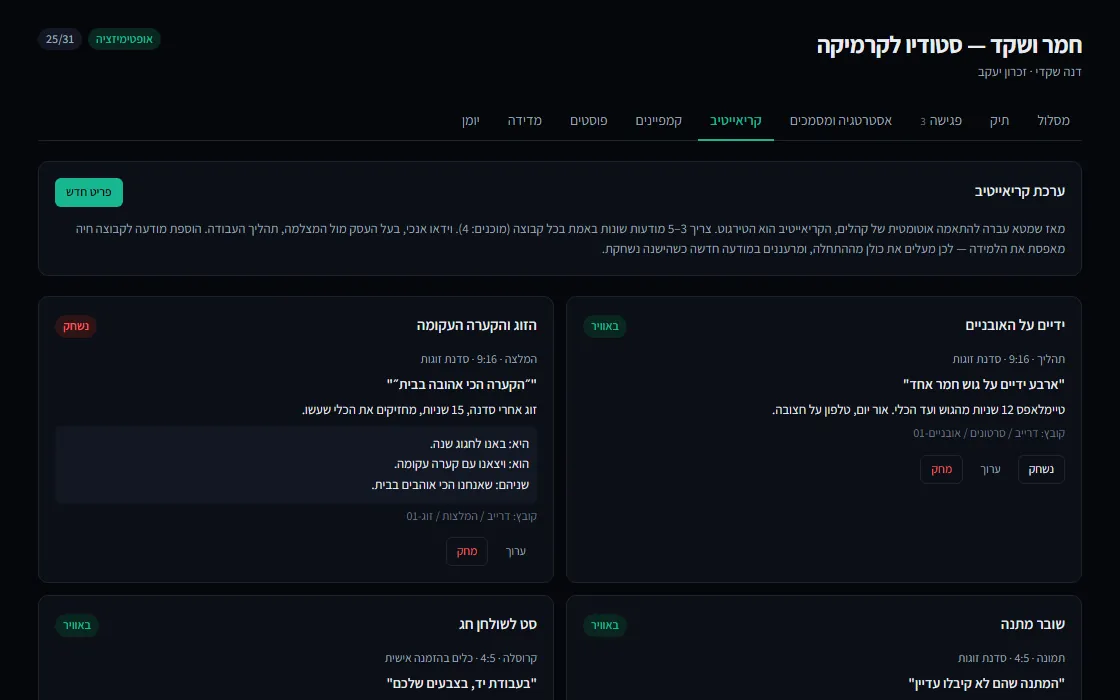This screenshot has width=1120, height=700.
Task: Click the line הוא: ויצאנו עם קערה עקומה.
Action: click(461, 464)
